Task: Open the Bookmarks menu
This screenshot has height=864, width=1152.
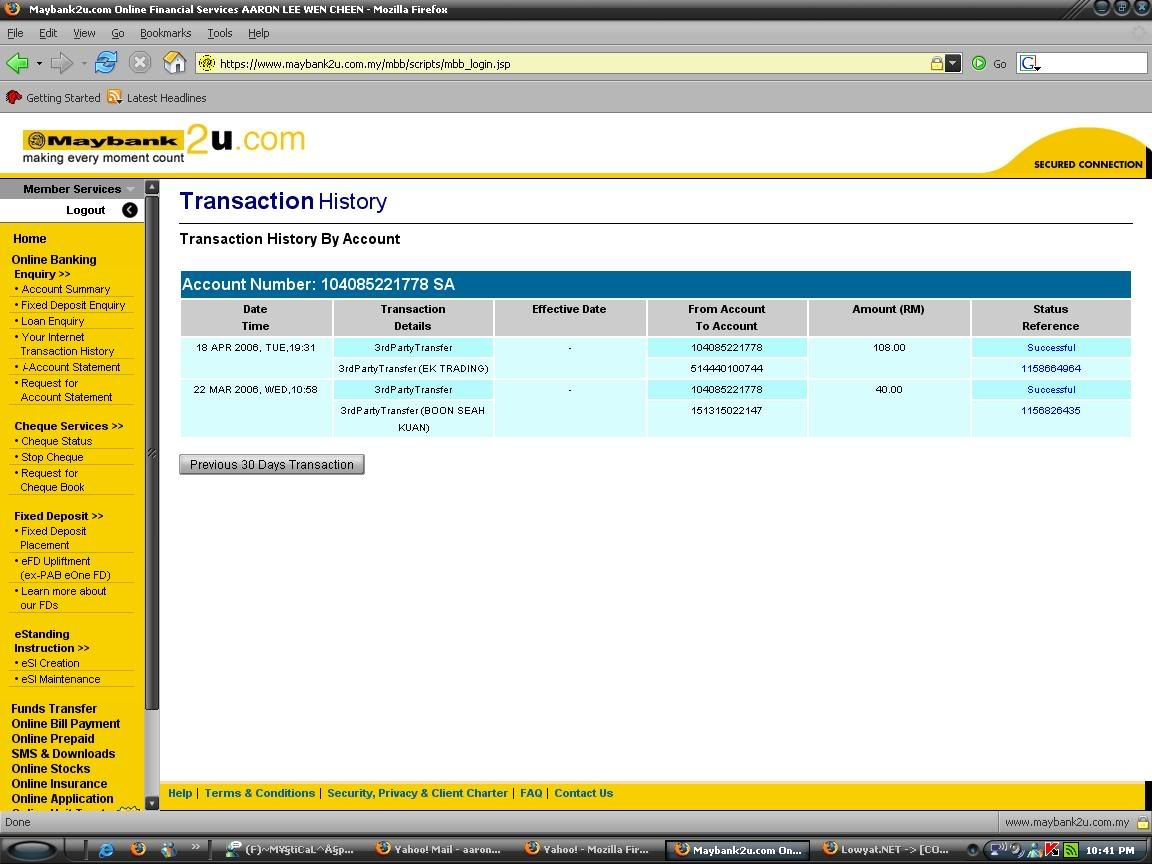Action: pos(165,33)
